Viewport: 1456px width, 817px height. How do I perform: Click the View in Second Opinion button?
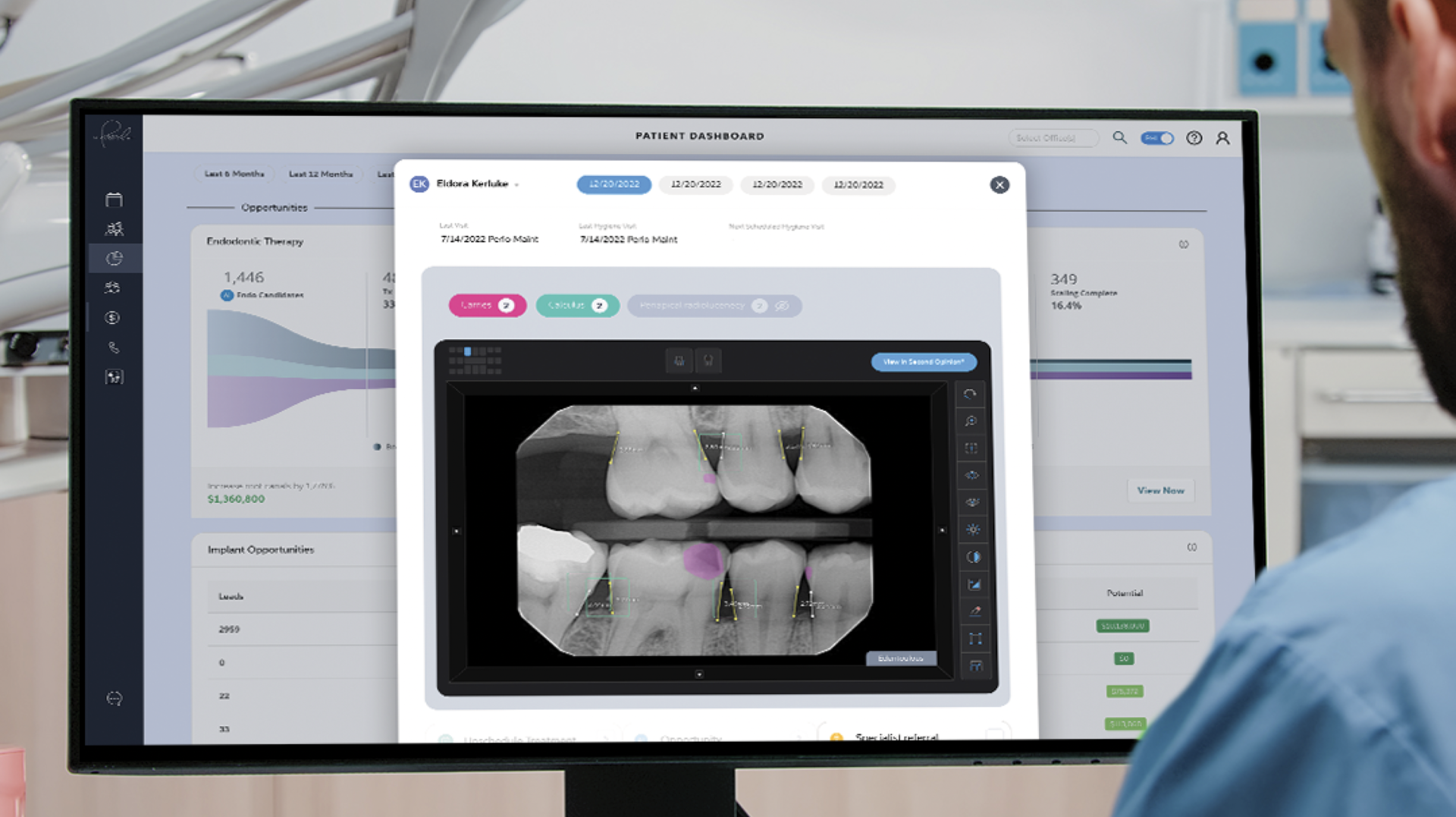(924, 362)
